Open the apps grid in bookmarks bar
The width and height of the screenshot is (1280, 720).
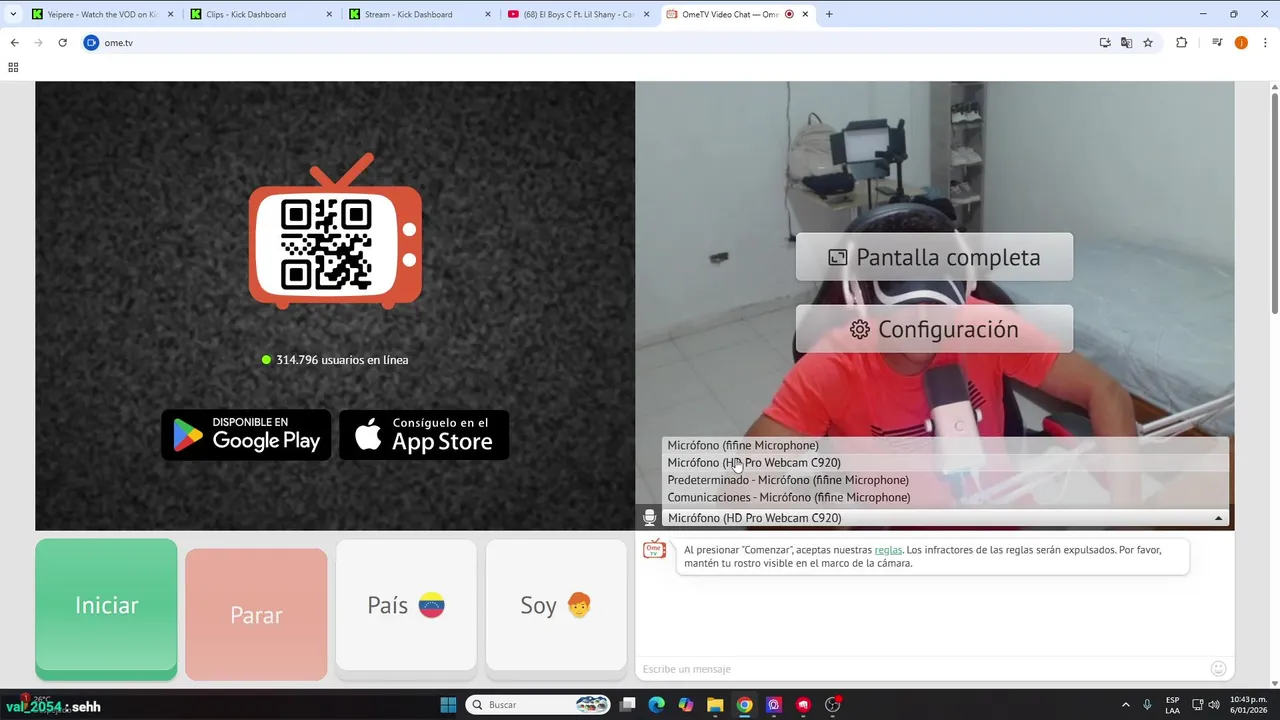(13, 67)
